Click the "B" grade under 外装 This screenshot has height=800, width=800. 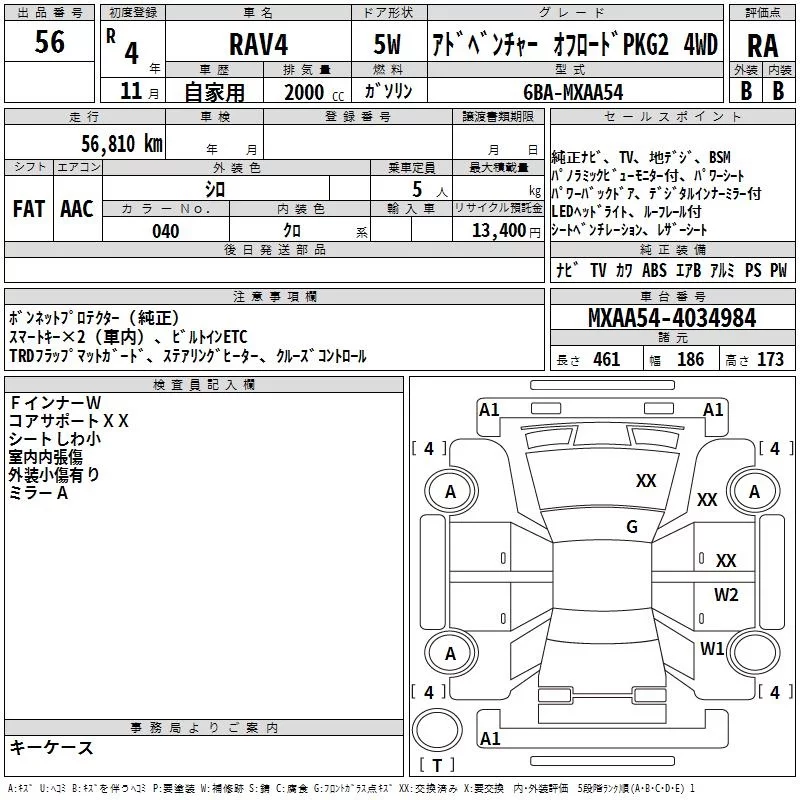(x=746, y=91)
